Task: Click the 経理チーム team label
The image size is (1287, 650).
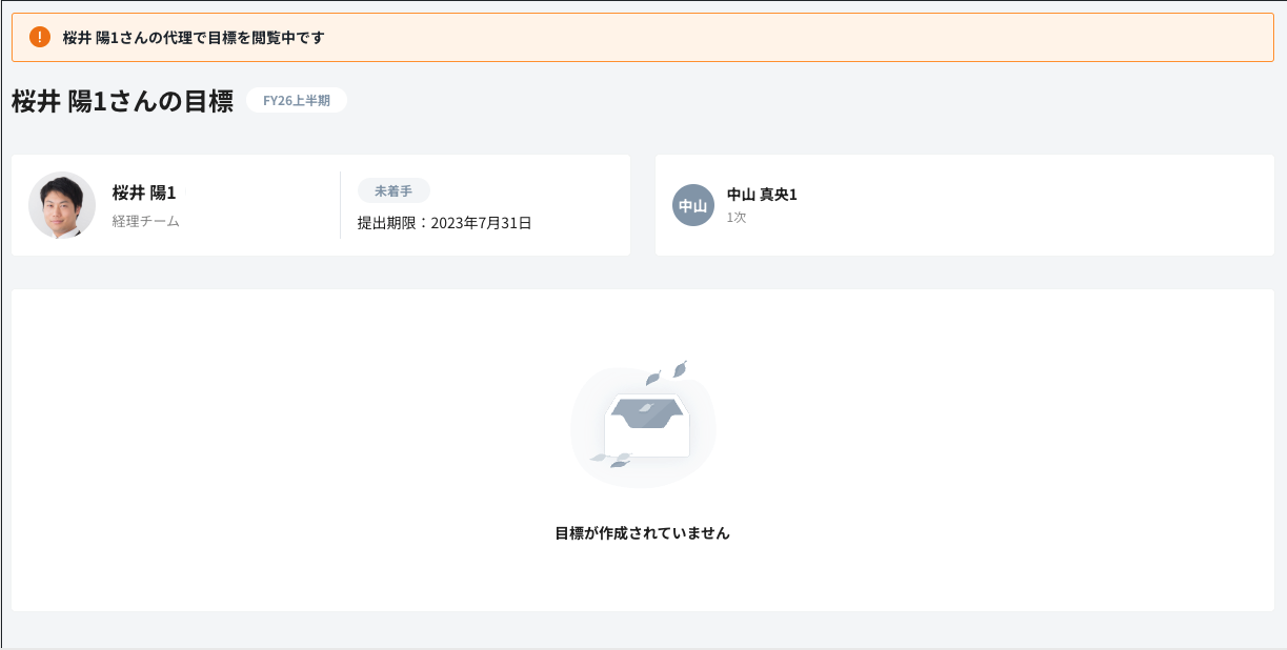Action: click(x=146, y=221)
